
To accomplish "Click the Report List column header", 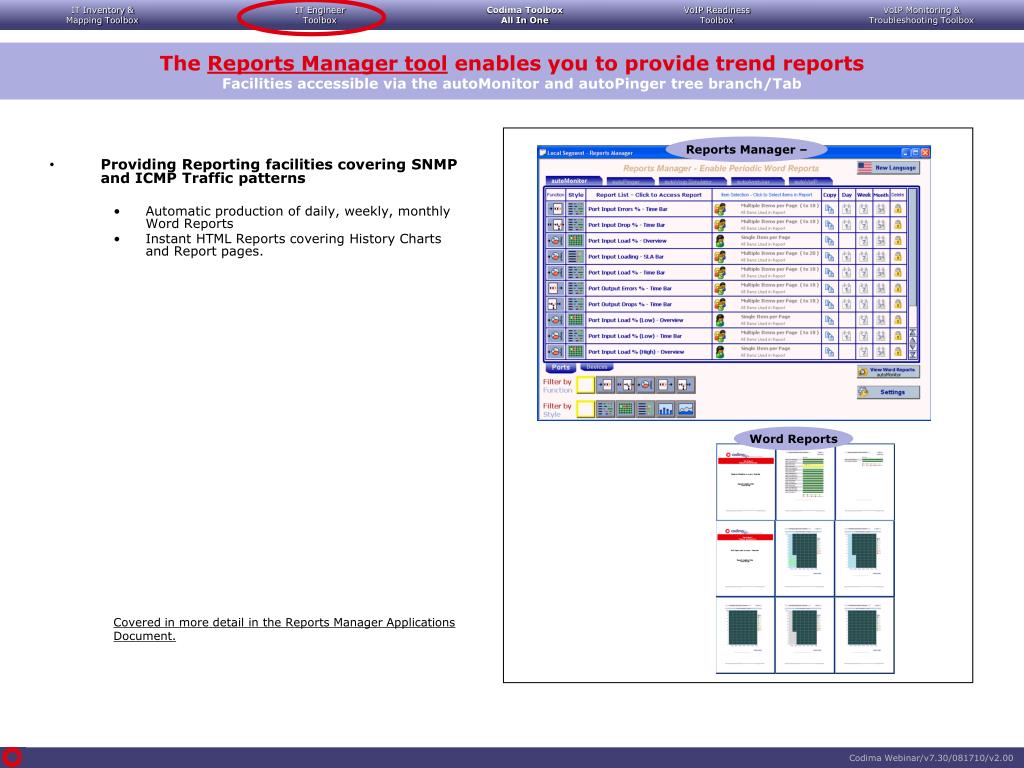I will [x=648, y=195].
